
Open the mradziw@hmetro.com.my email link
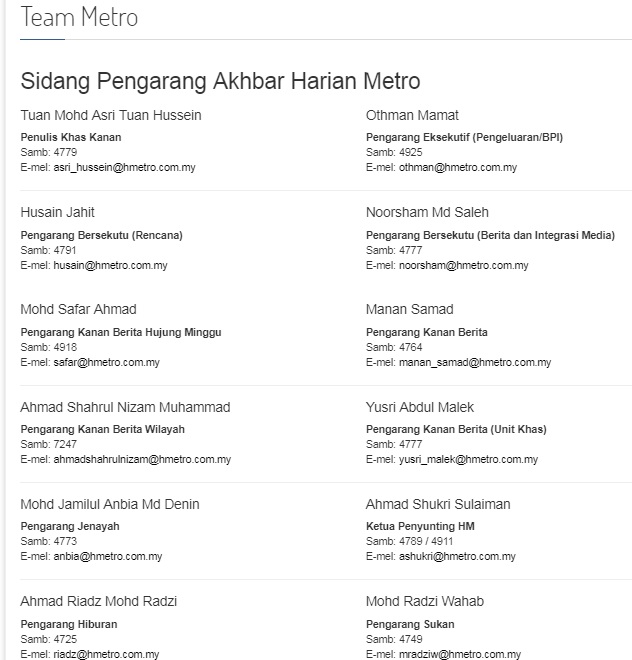[459, 654]
